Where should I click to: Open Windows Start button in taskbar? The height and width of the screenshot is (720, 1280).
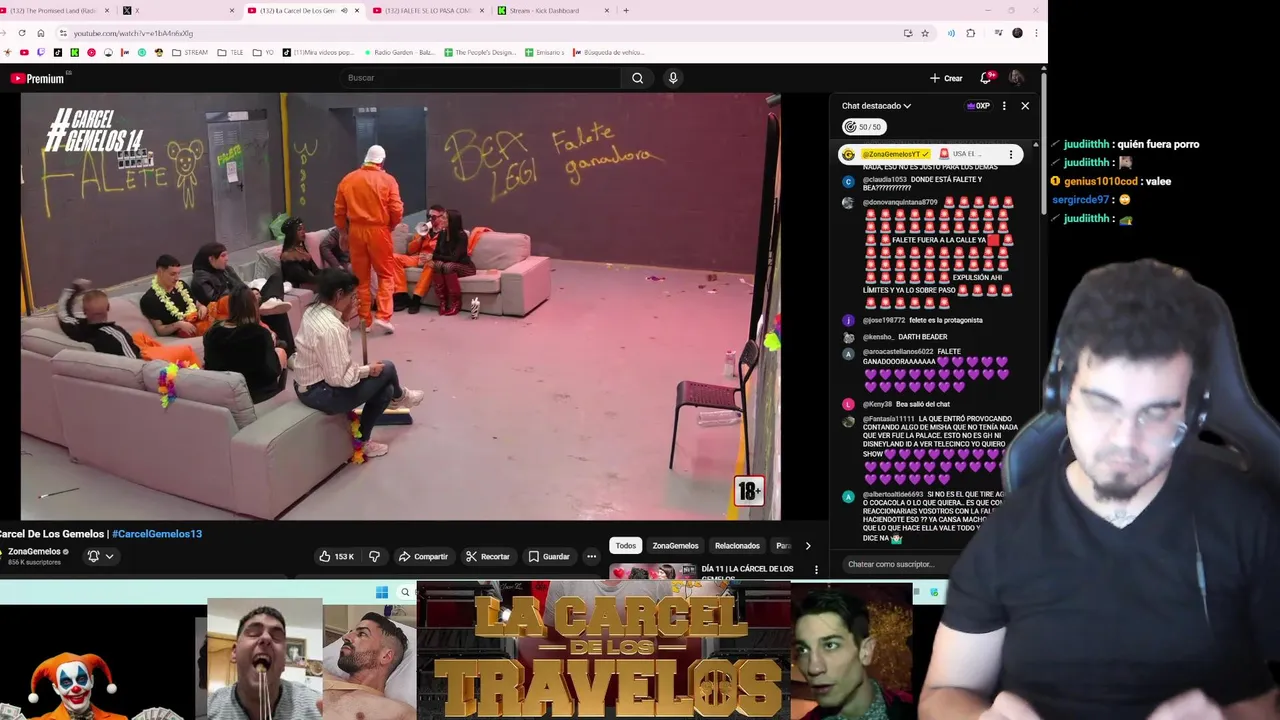coord(382,592)
